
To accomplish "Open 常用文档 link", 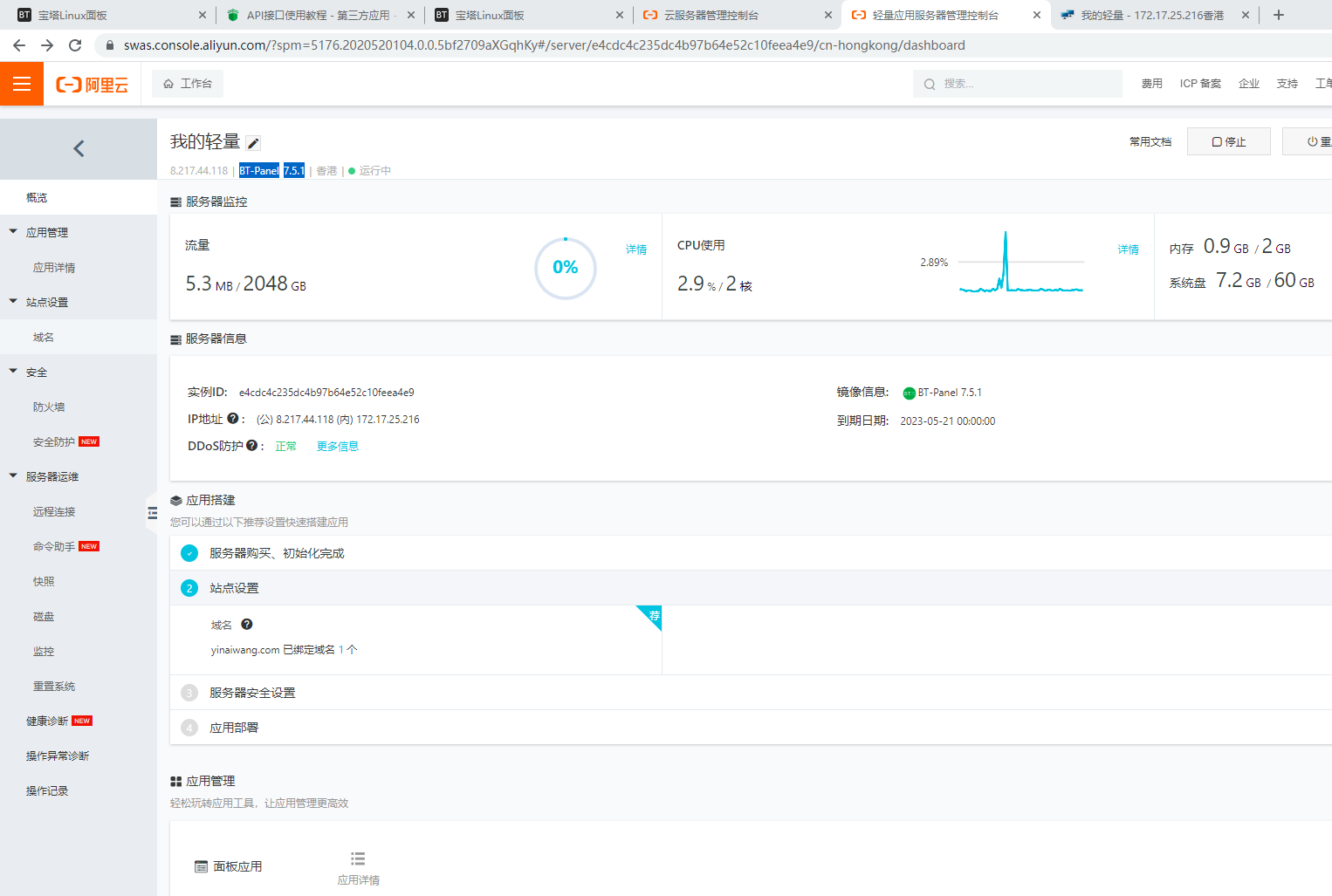I will point(1150,141).
